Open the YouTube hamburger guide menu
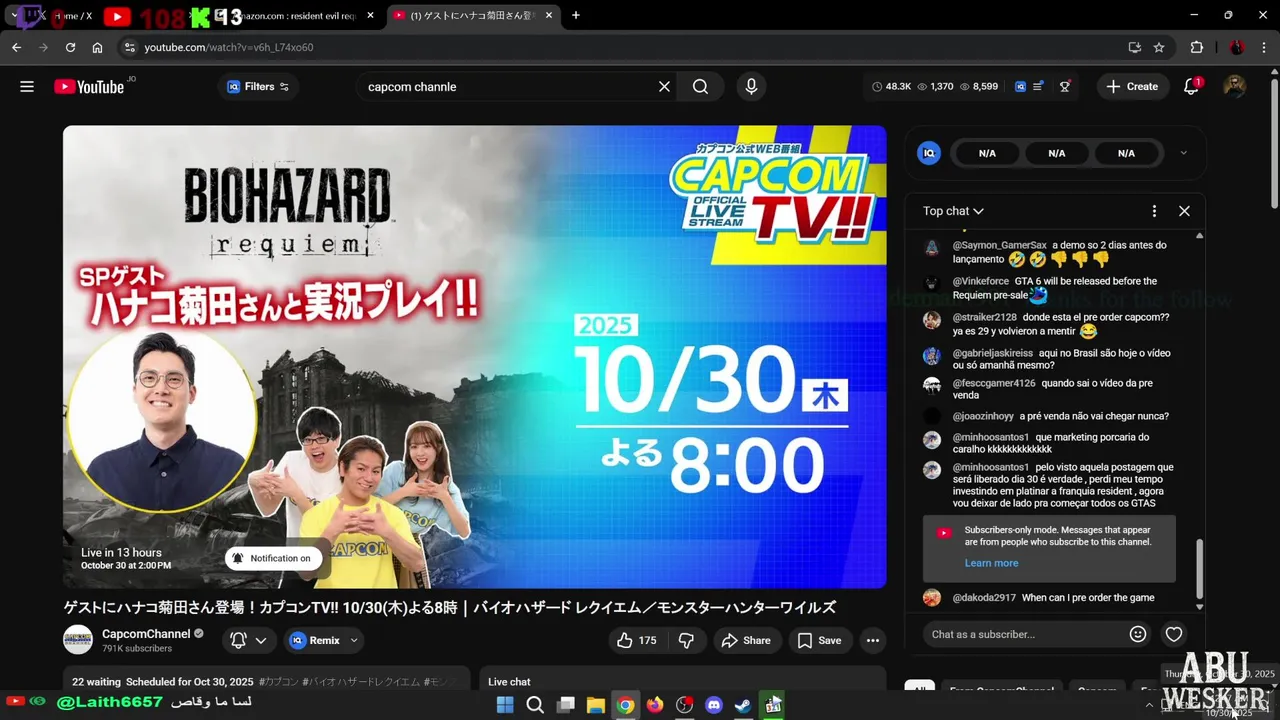The height and width of the screenshot is (720, 1280). (x=27, y=87)
